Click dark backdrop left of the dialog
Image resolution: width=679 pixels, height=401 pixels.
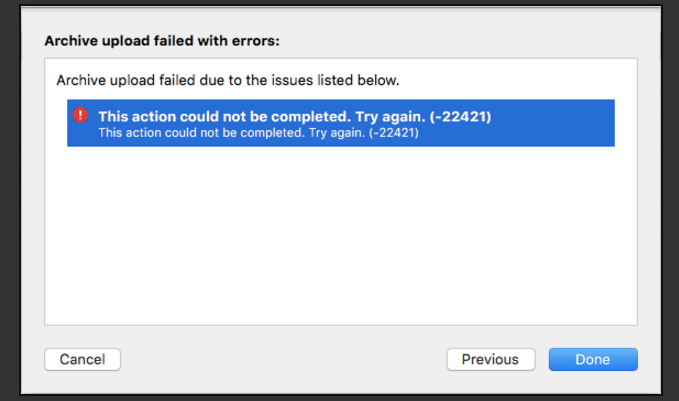coord(10,200)
